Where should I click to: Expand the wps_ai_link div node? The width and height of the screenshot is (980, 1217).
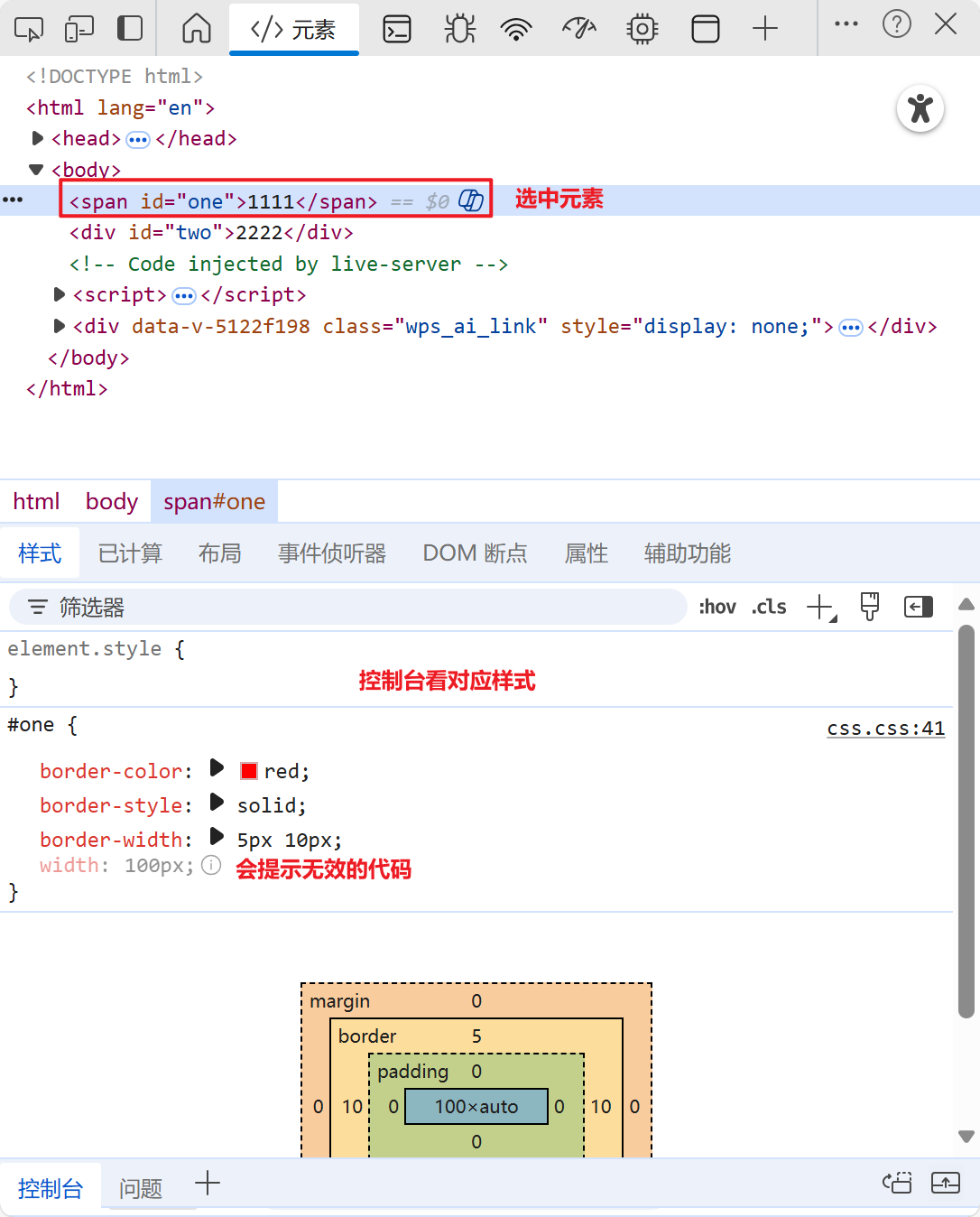[x=60, y=326]
